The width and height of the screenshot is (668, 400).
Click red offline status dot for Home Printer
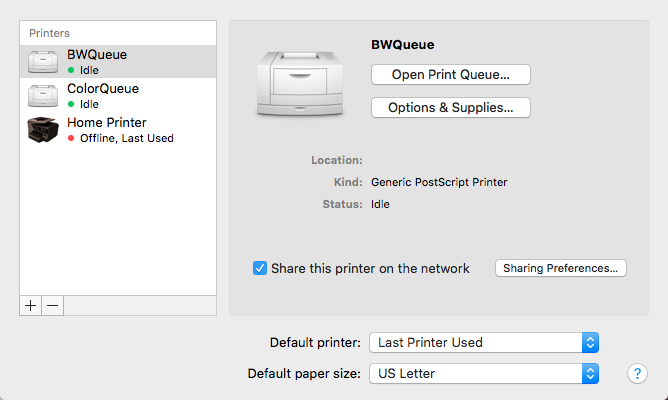point(71,138)
